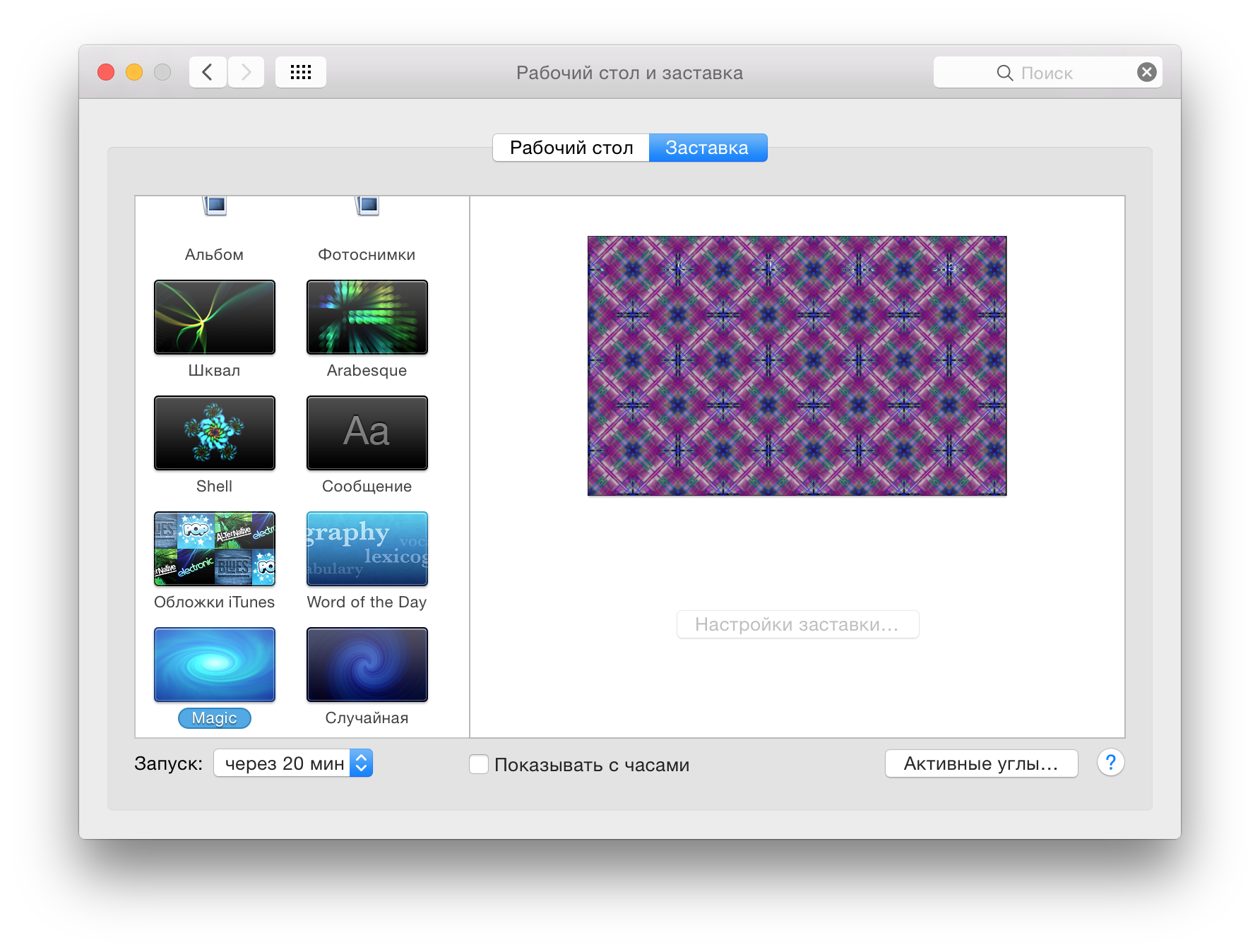This screenshot has width=1260, height=952.
Task: Open the help question mark button
Action: 1110,763
